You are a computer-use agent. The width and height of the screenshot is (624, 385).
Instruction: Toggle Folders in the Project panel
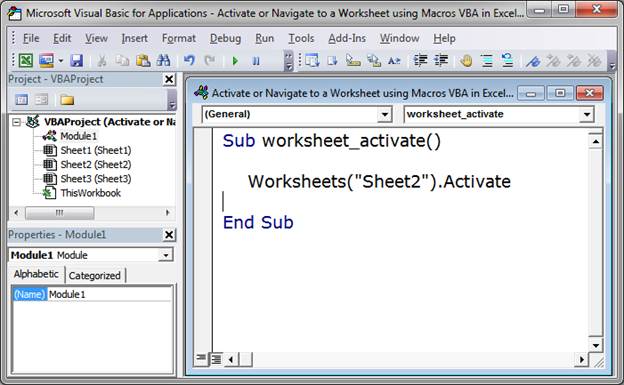[x=67, y=100]
